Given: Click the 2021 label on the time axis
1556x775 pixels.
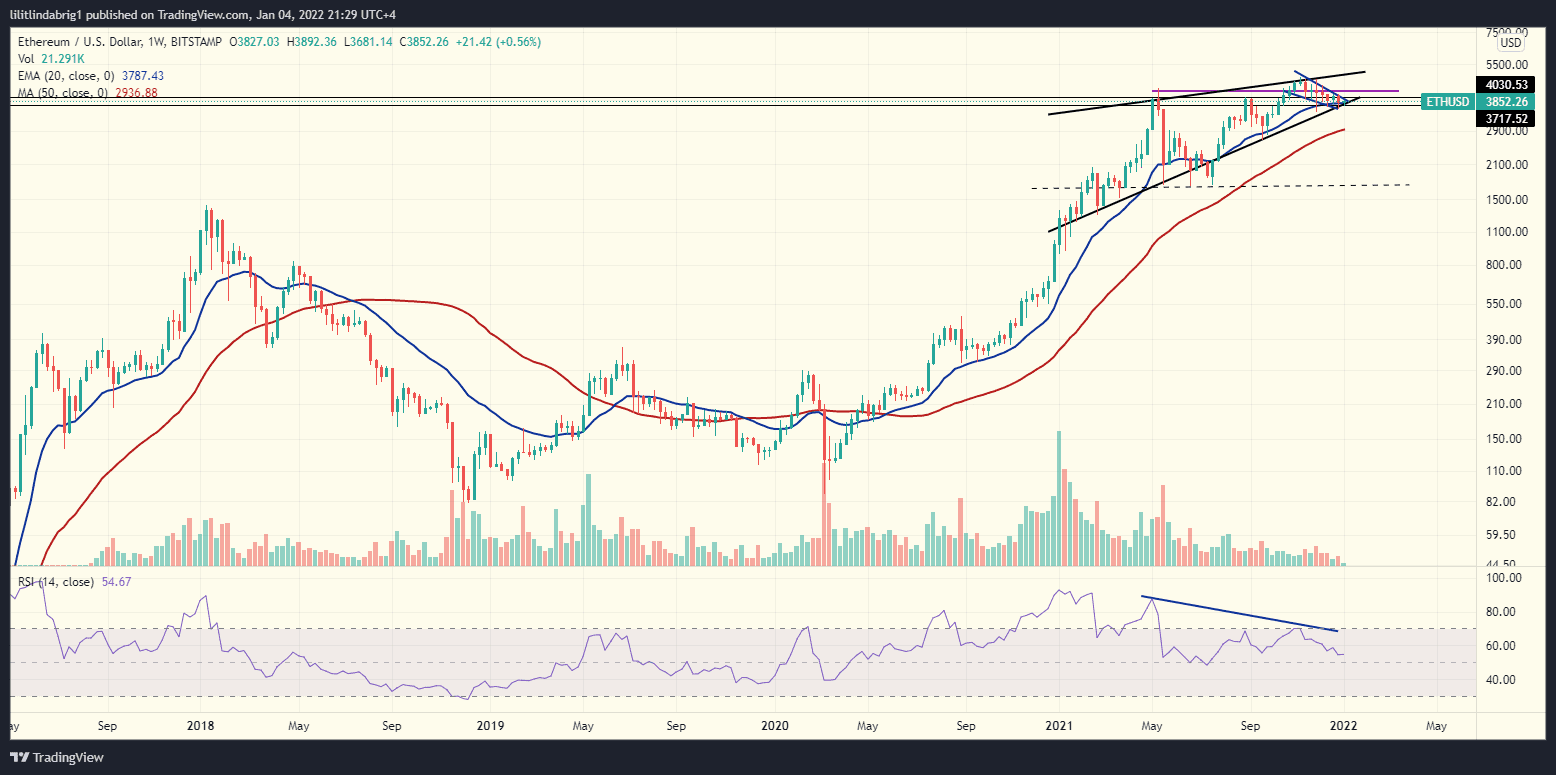Looking at the screenshot, I should [1057, 726].
